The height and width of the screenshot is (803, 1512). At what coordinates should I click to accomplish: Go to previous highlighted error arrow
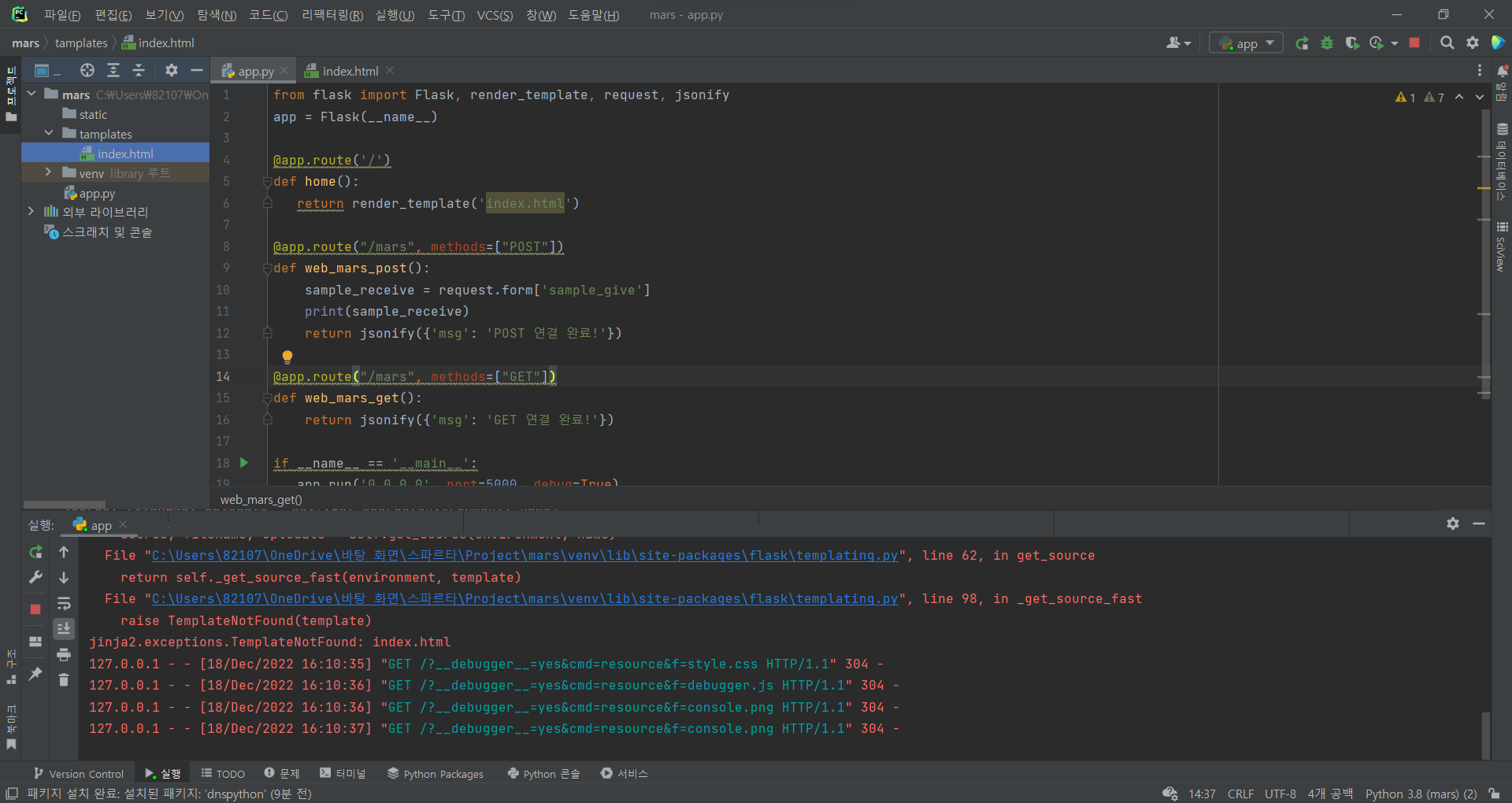[x=1459, y=97]
